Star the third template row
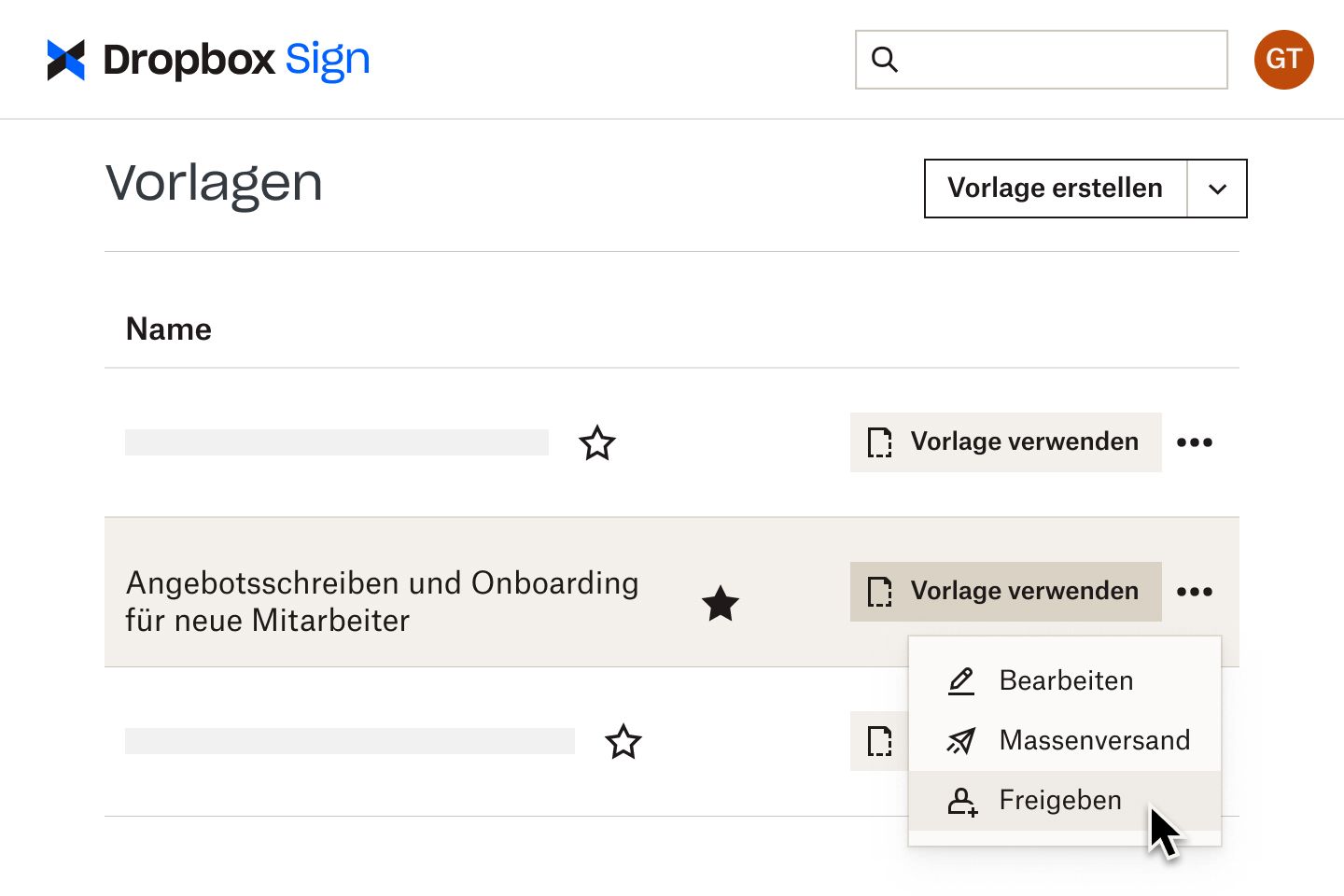Image resolution: width=1344 pixels, height=896 pixels. (623, 742)
